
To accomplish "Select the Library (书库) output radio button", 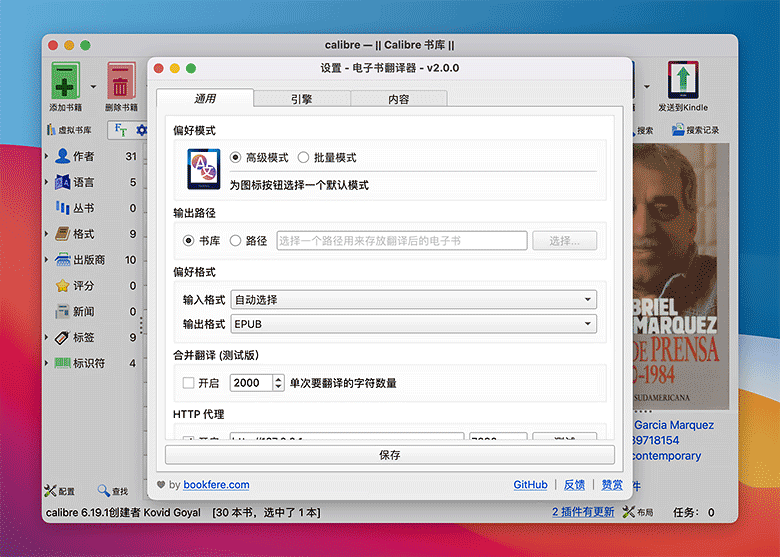I will (x=189, y=241).
